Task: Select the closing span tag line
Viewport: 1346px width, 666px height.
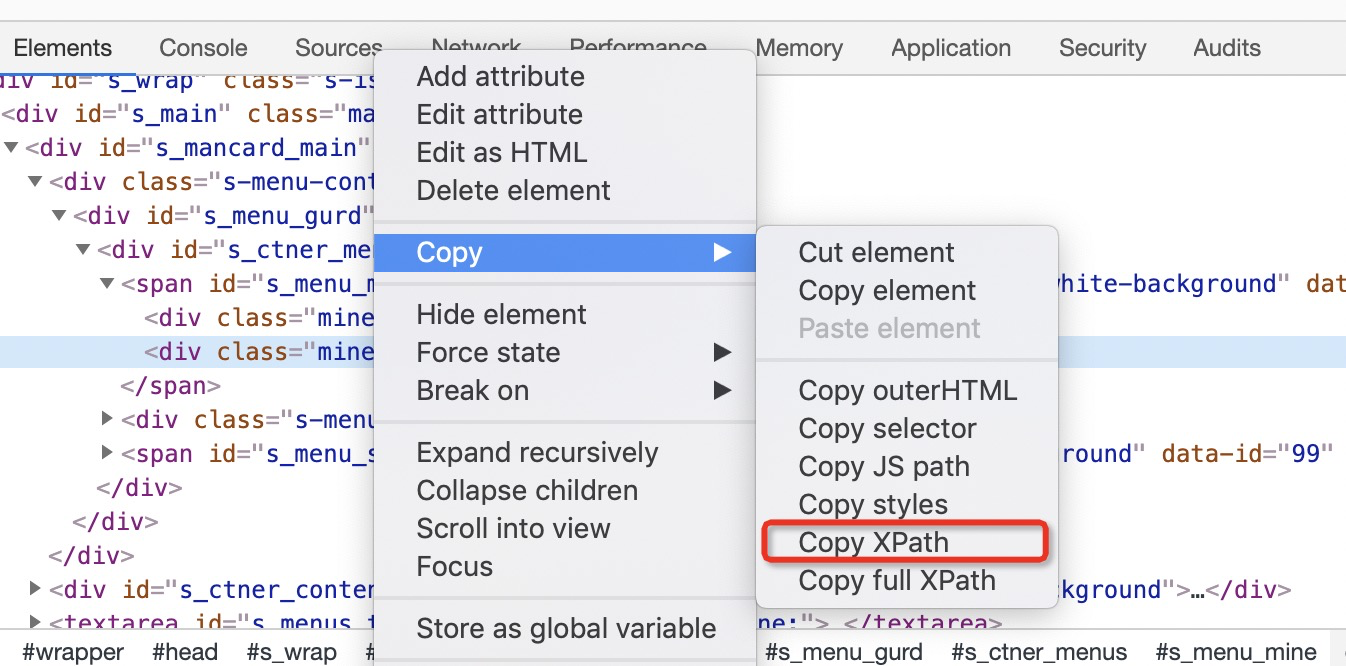Action: coord(170,385)
